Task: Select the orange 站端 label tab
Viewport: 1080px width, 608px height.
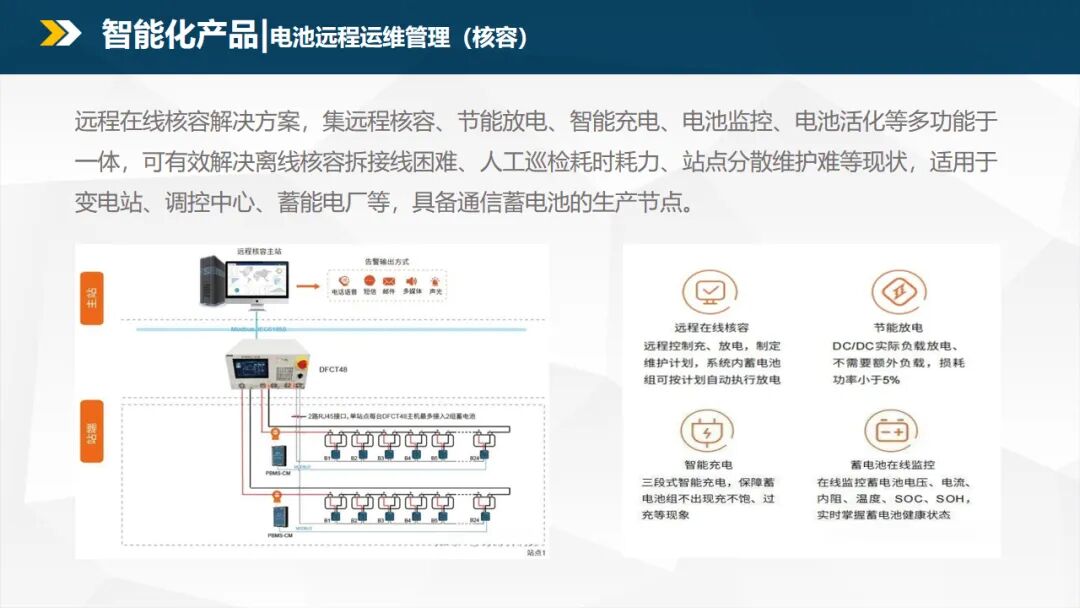Action: point(92,433)
